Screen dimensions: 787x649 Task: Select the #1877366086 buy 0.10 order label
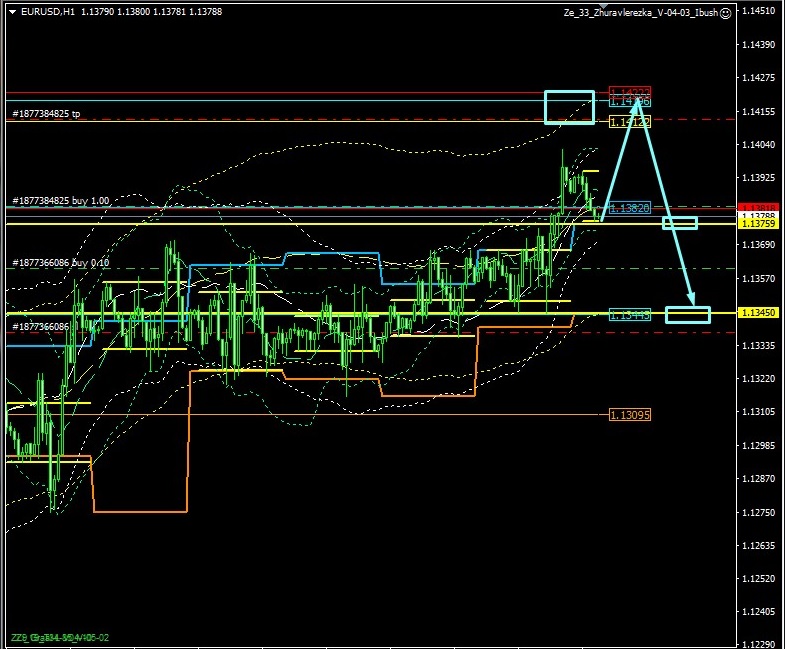point(60,262)
